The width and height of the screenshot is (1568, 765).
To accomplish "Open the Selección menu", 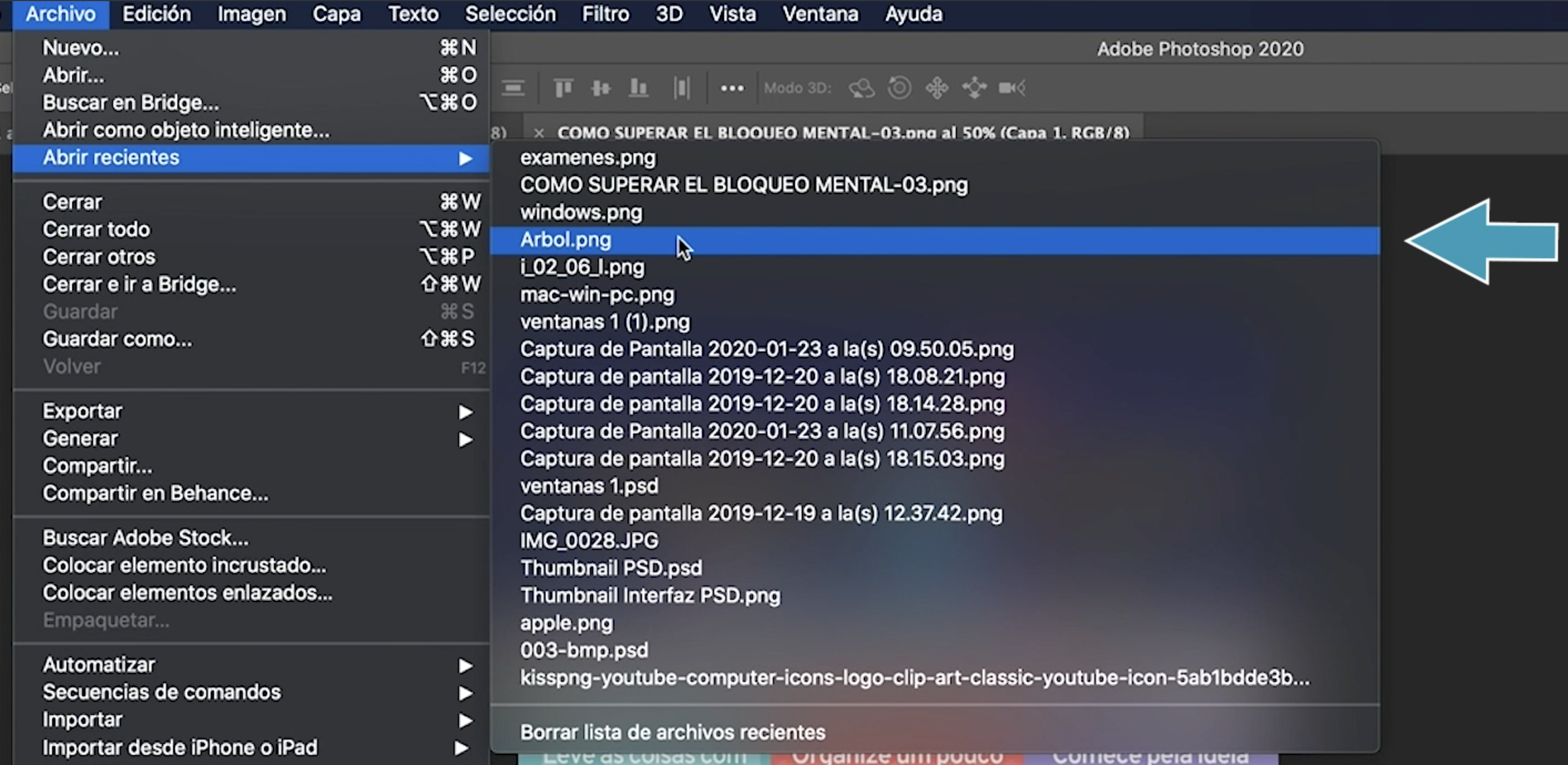I will [x=510, y=14].
